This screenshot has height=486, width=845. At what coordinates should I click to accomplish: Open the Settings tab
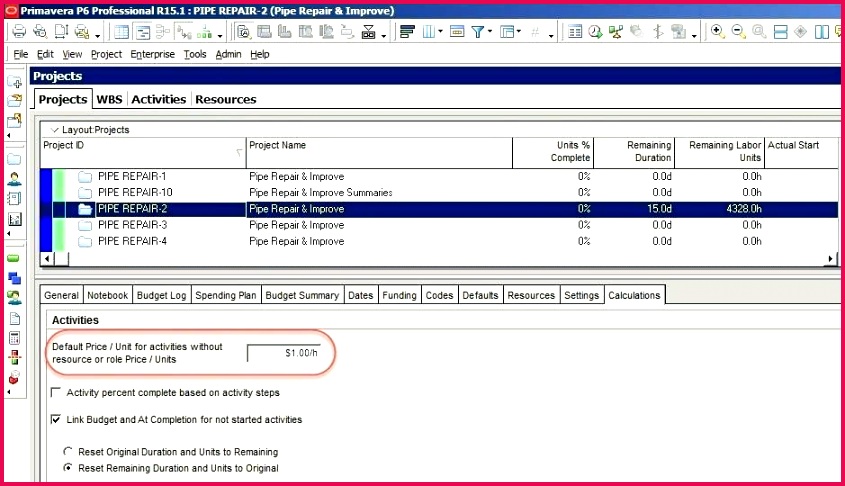[x=581, y=295]
